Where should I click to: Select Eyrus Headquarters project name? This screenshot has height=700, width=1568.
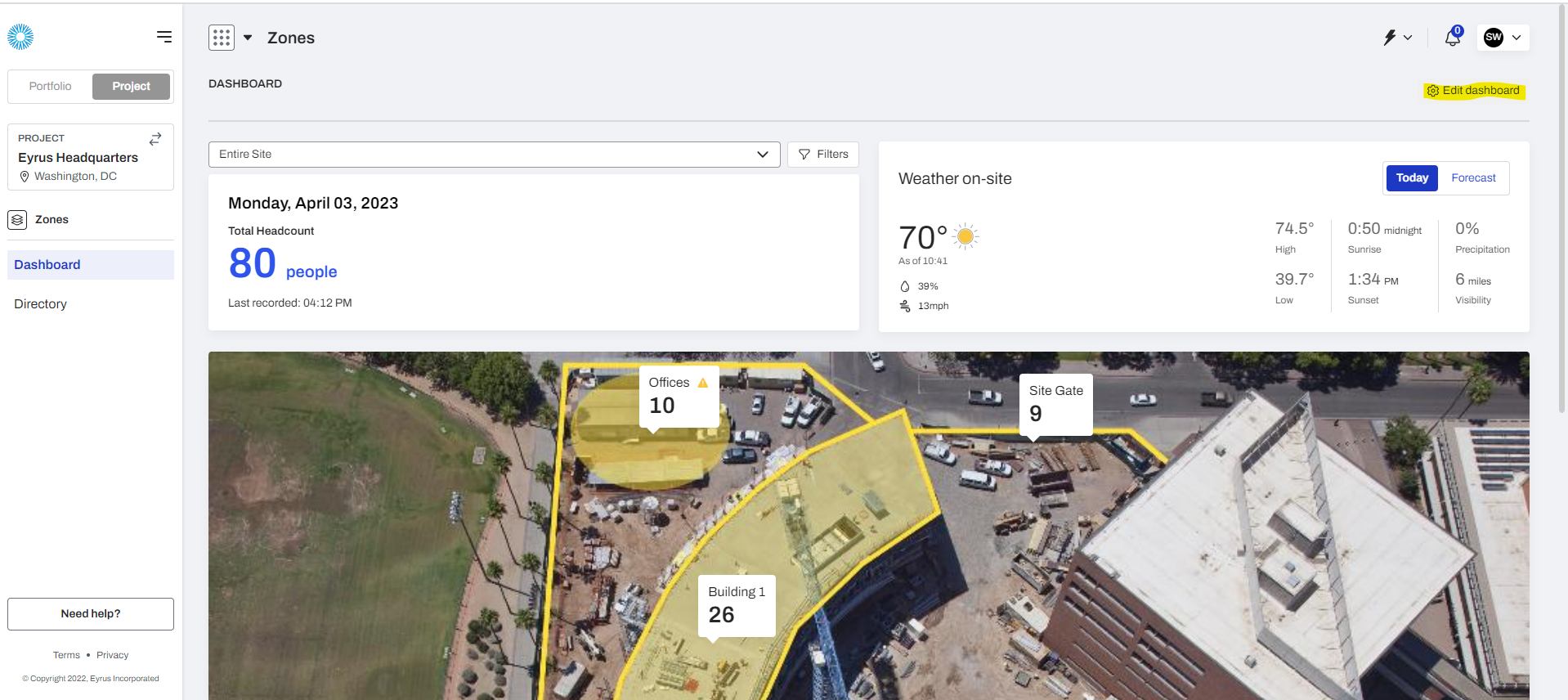78,158
